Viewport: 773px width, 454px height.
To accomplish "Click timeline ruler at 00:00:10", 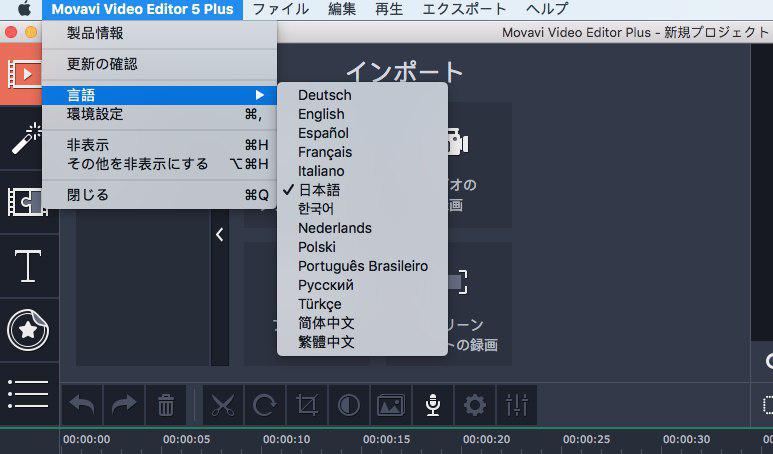I will 286,439.
